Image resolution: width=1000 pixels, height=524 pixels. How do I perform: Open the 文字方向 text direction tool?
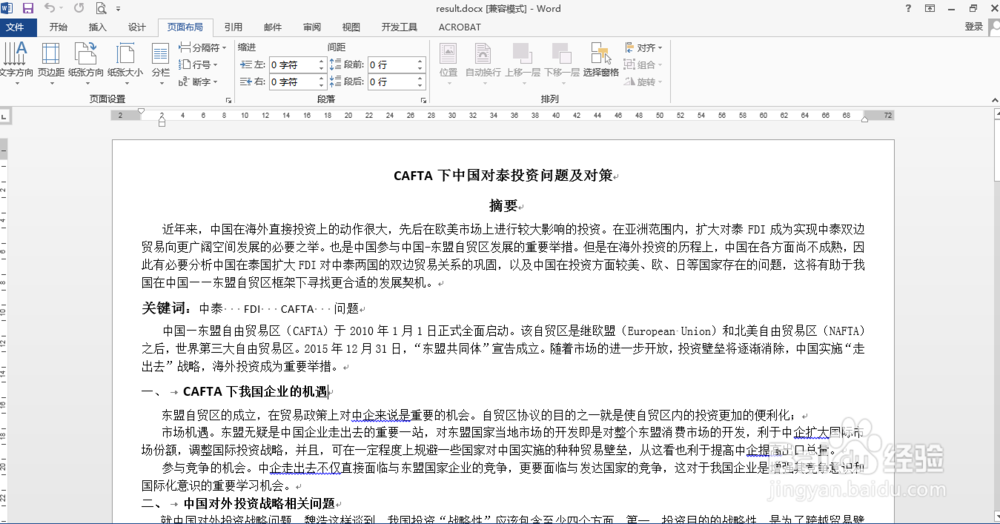pyautogui.click(x=15, y=62)
